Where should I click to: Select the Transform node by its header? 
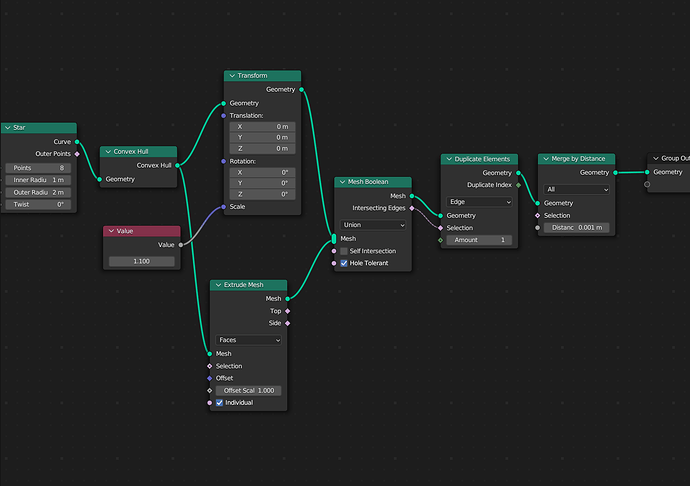pos(263,76)
